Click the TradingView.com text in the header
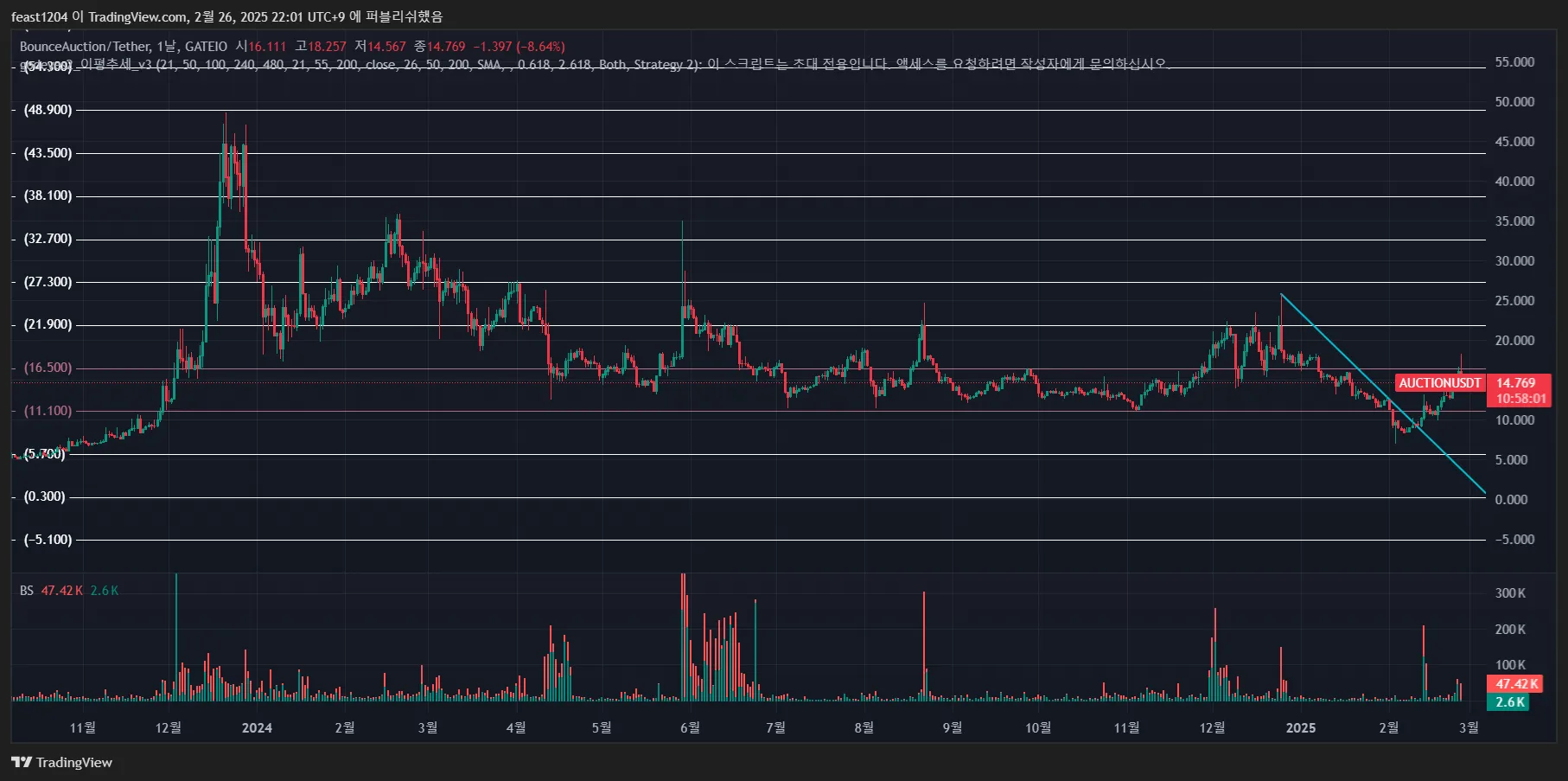The width and height of the screenshot is (1568, 781). pyautogui.click(x=137, y=16)
